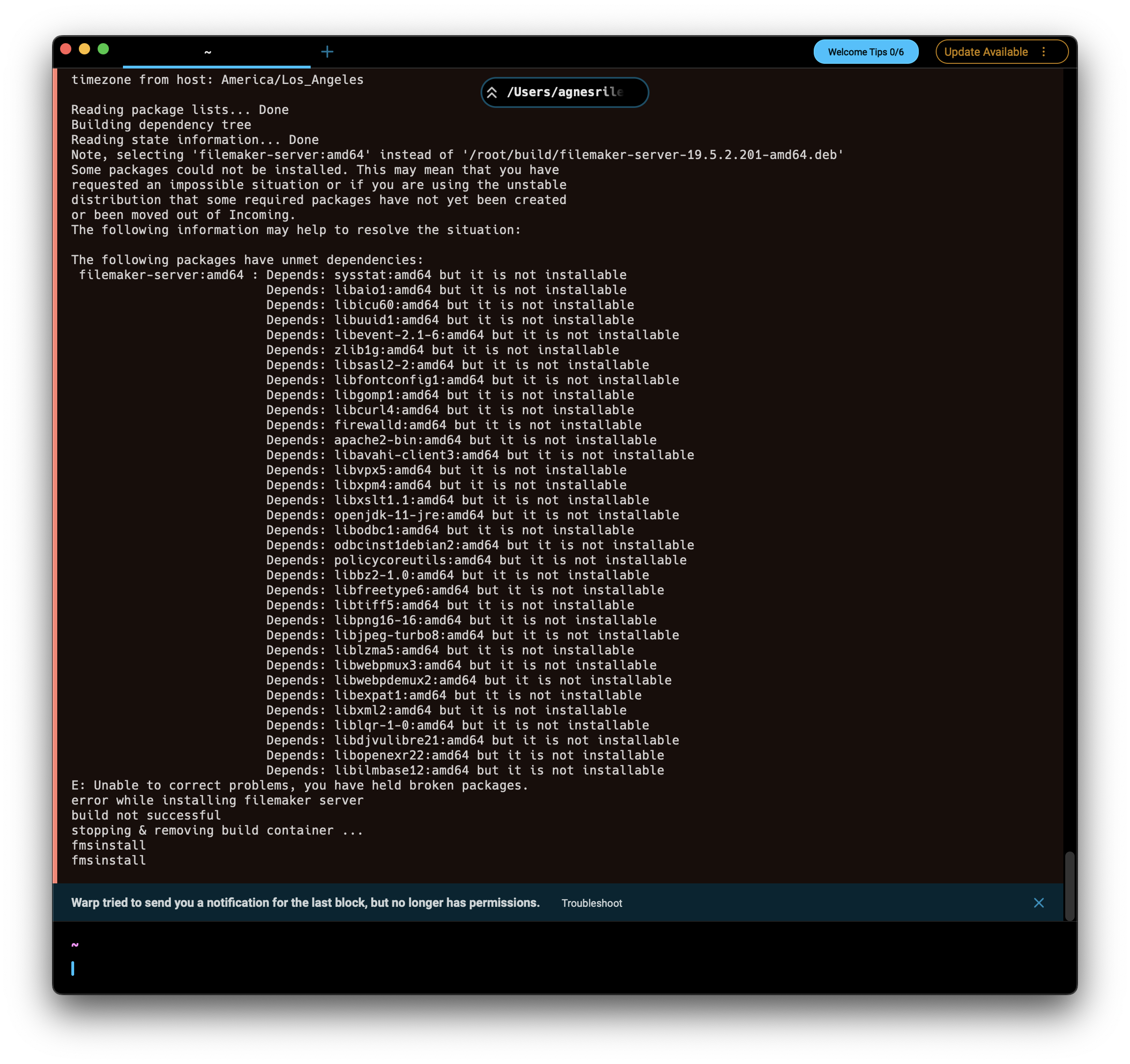Click 'Depends: libdjvulibre21:amd64' line
The image size is (1130, 1064).
[473, 740]
